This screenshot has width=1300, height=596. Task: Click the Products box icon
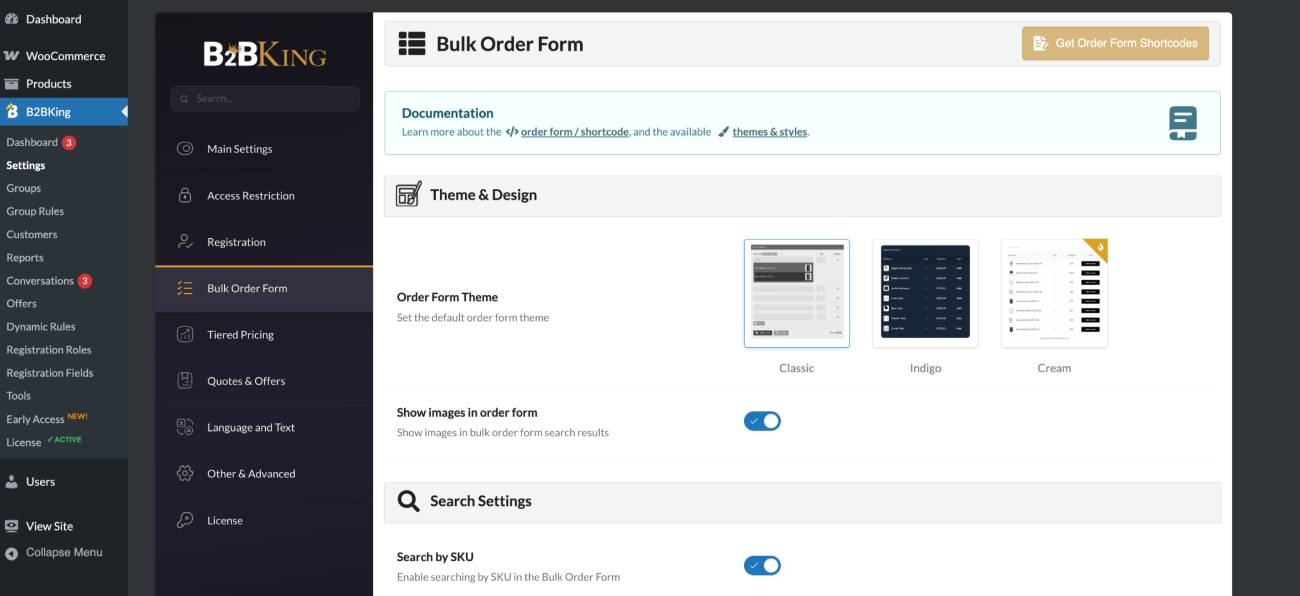tap(12, 84)
